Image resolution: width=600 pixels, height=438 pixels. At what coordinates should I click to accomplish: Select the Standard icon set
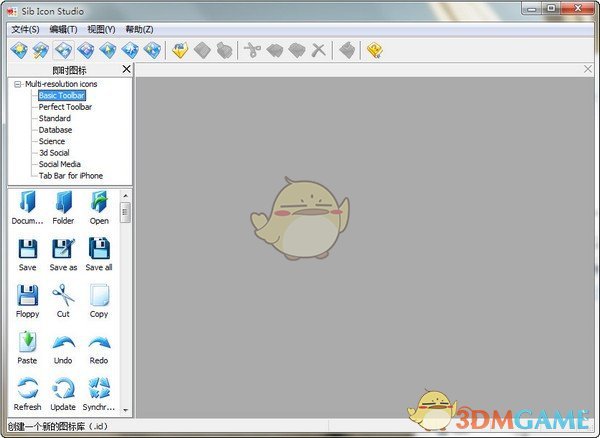55,118
